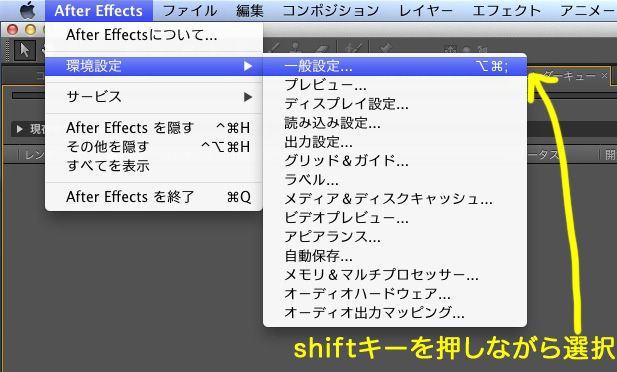Select オーディオ出力マッピング... preferences

pyautogui.click(x=395, y=313)
